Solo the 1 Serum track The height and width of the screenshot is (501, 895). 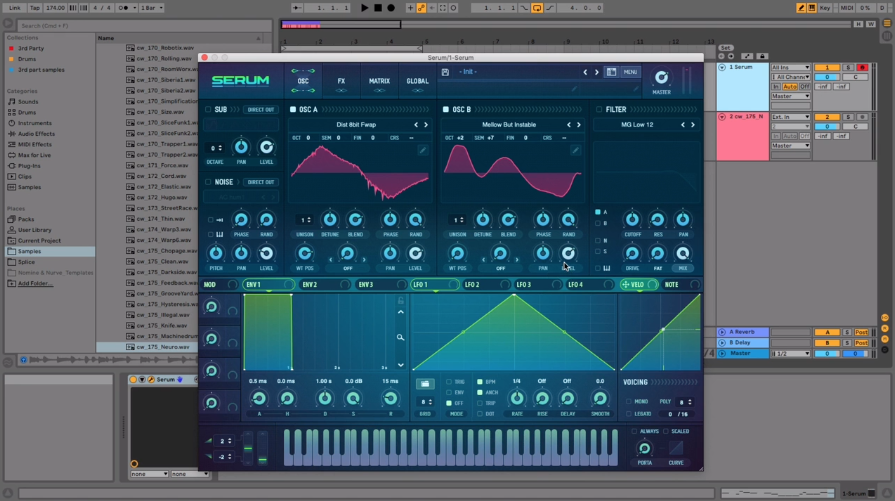coord(848,67)
